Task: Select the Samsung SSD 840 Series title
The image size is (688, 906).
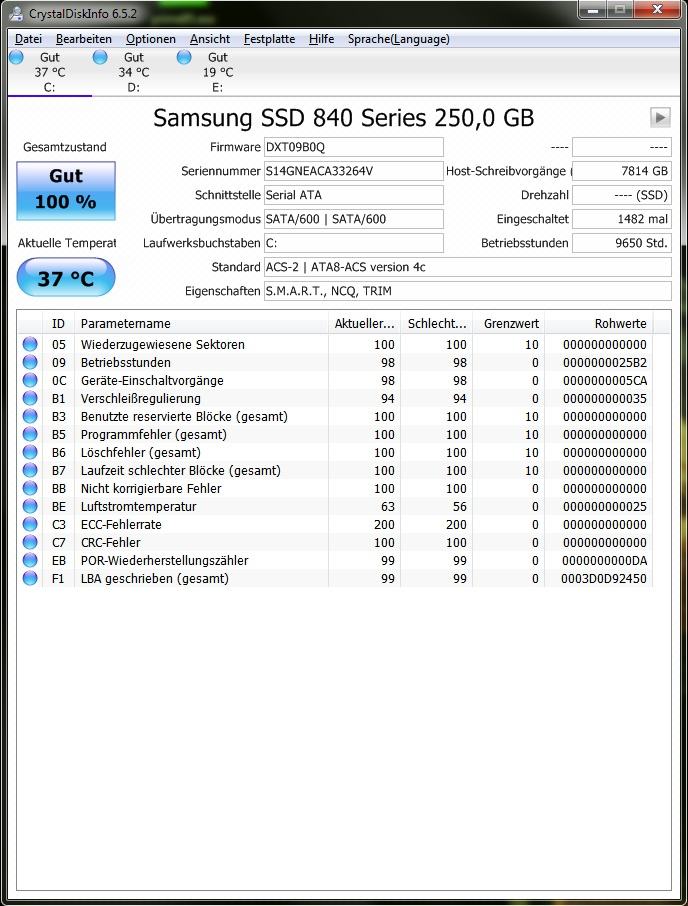Action: pos(344,118)
